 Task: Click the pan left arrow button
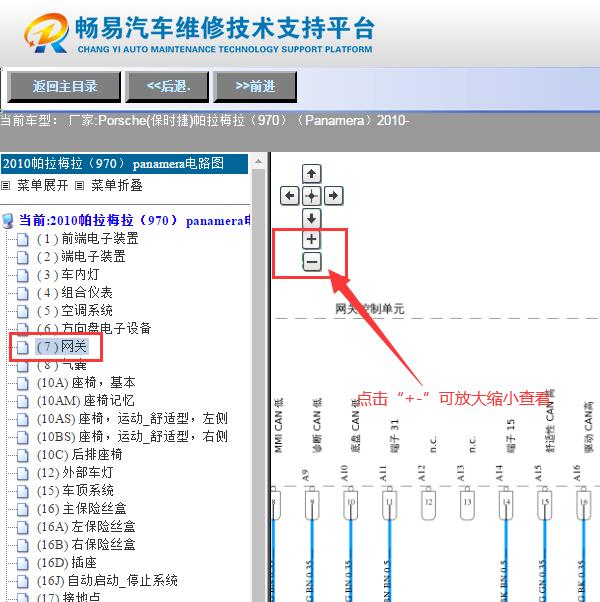point(289,196)
